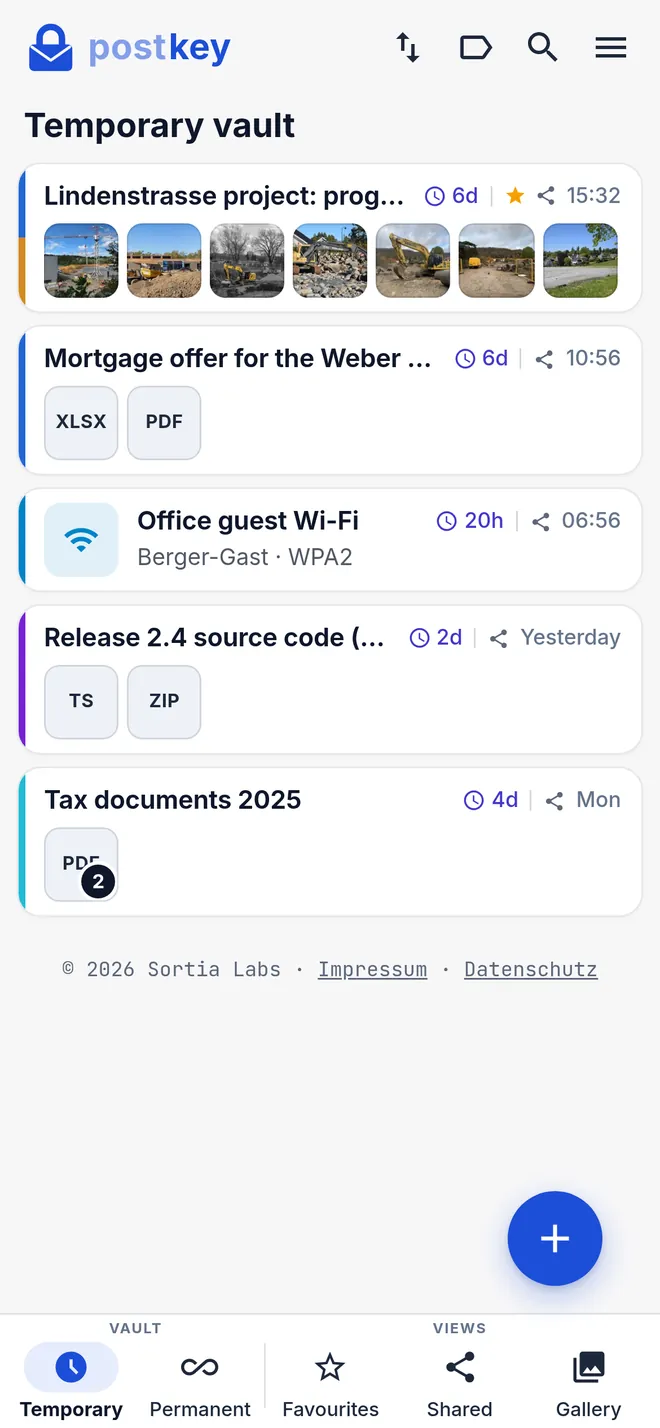Add new item with the plus button

555,1239
